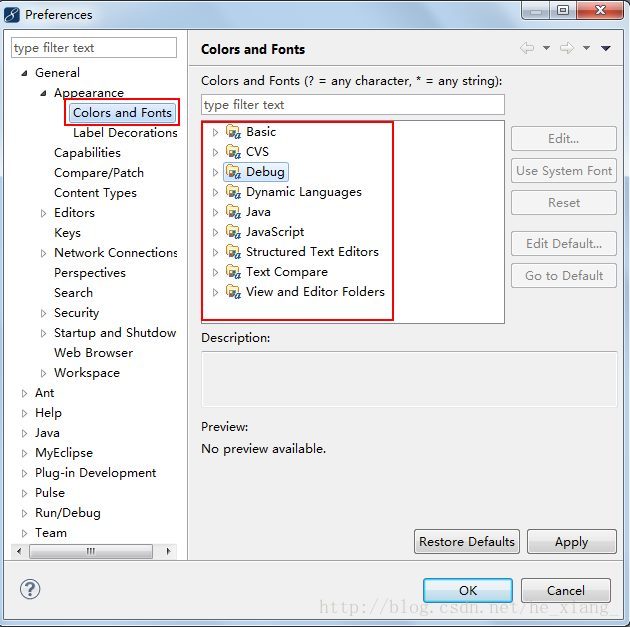The image size is (630, 627).
Task: Open the view menu dropdown triangle
Action: tap(606, 49)
